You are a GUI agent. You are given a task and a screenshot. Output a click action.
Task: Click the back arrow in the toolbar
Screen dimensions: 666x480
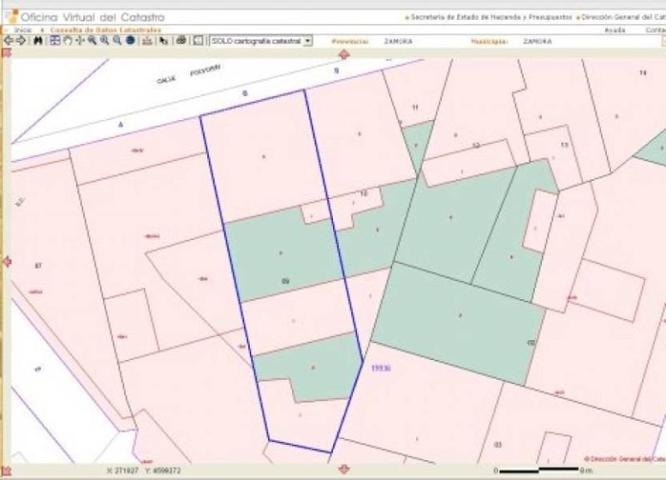[8, 41]
